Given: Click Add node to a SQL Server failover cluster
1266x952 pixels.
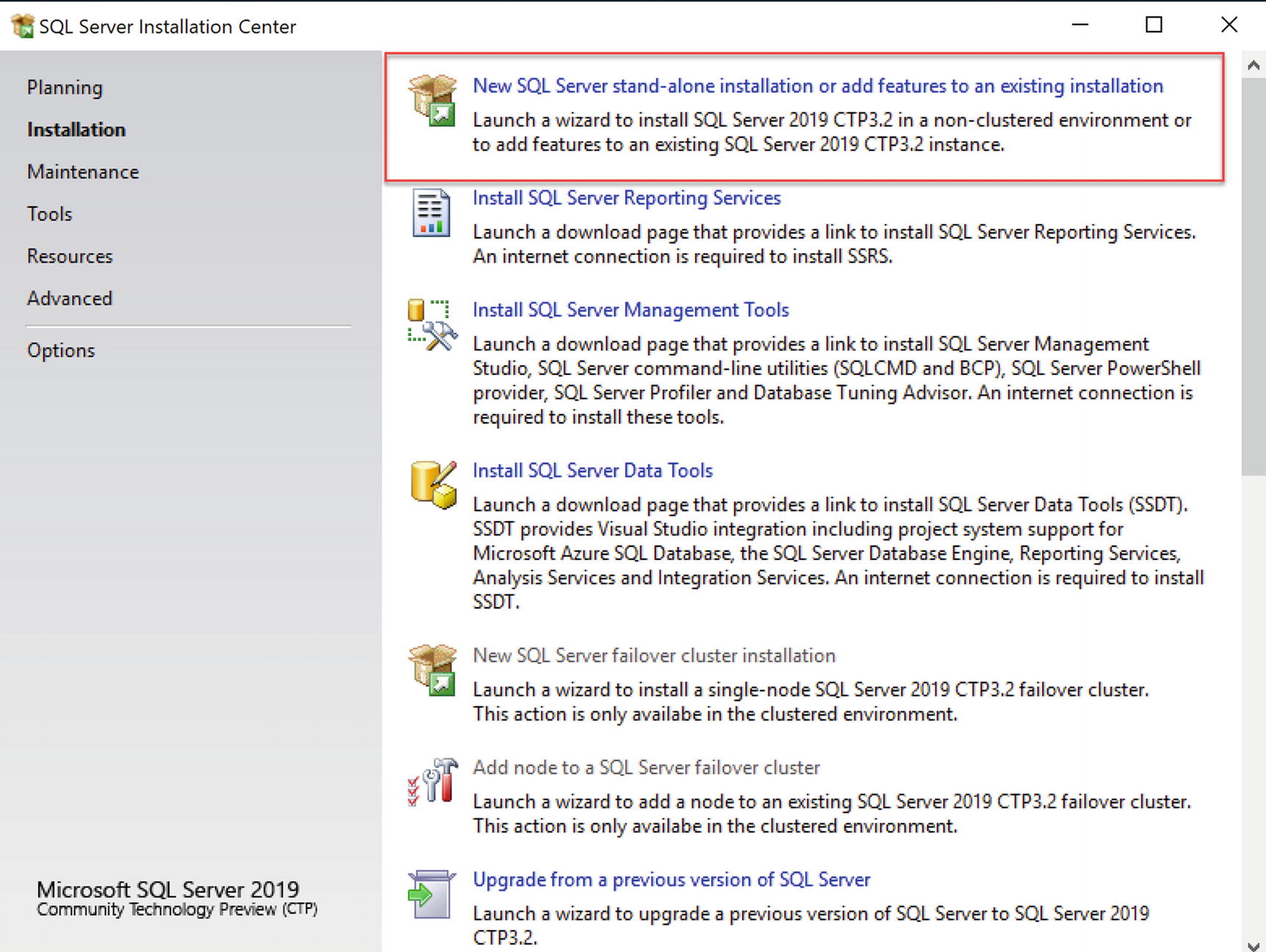Looking at the screenshot, I should coord(646,767).
